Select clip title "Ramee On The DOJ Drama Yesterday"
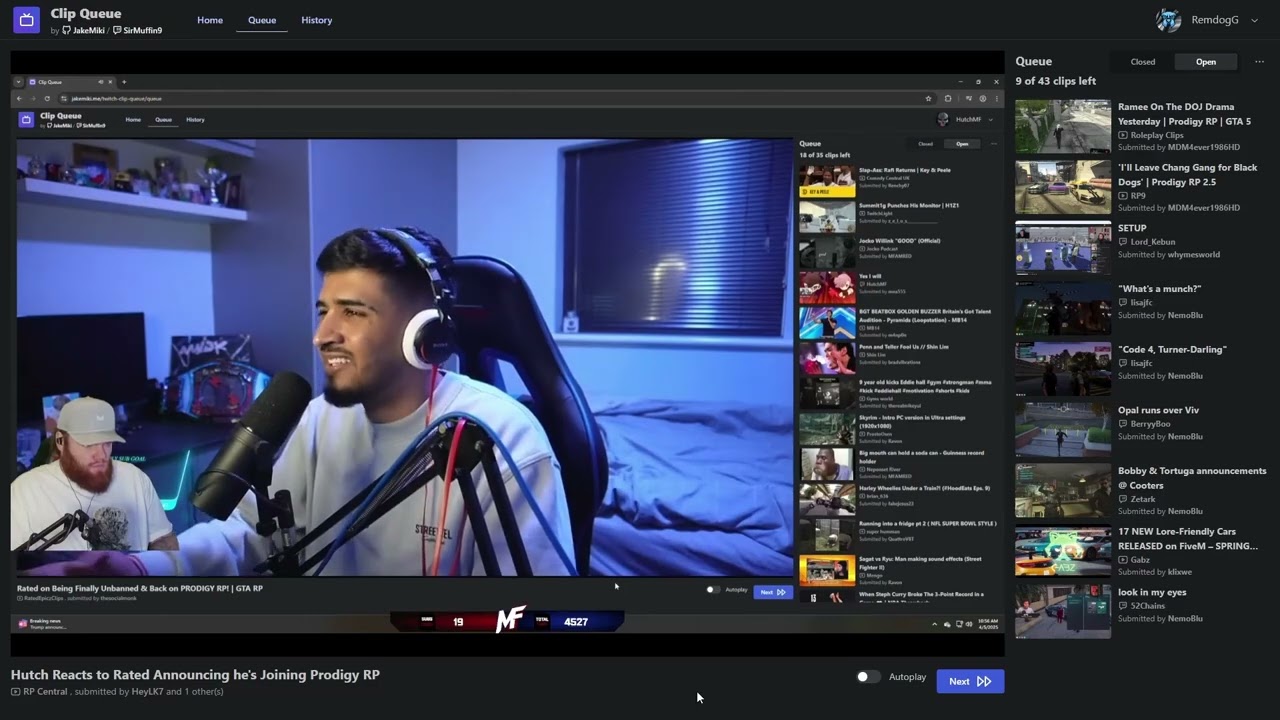 click(x=1184, y=114)
